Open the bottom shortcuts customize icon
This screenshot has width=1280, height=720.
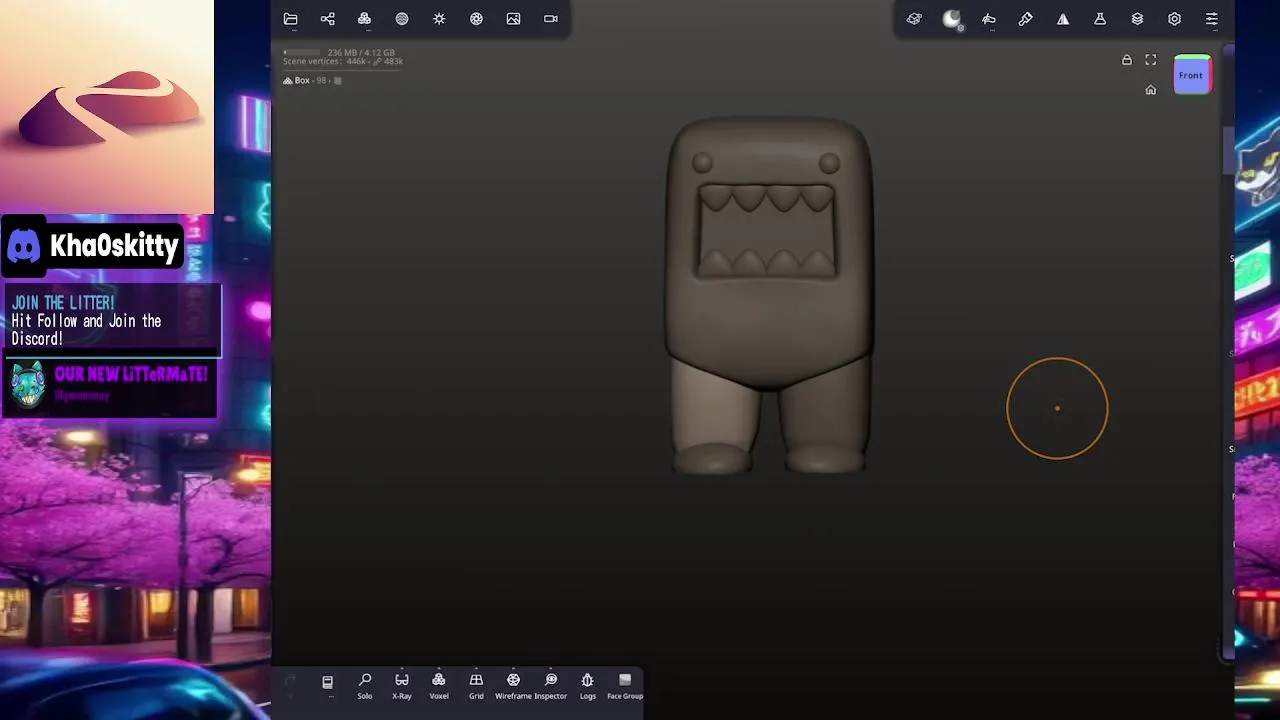coord(327,682)
